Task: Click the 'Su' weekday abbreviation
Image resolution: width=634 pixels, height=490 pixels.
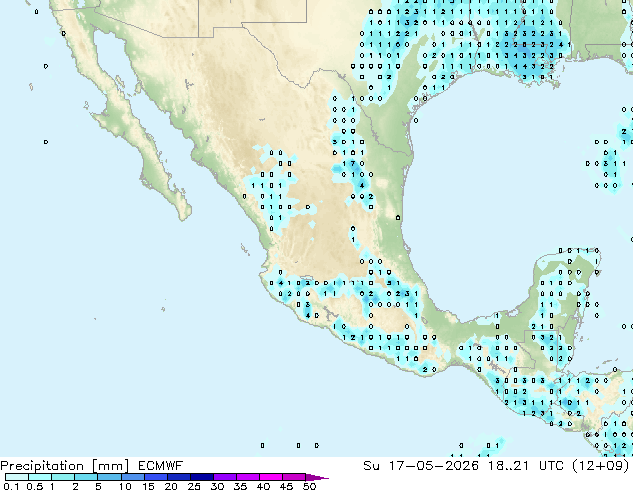Action: coord(371,466)
